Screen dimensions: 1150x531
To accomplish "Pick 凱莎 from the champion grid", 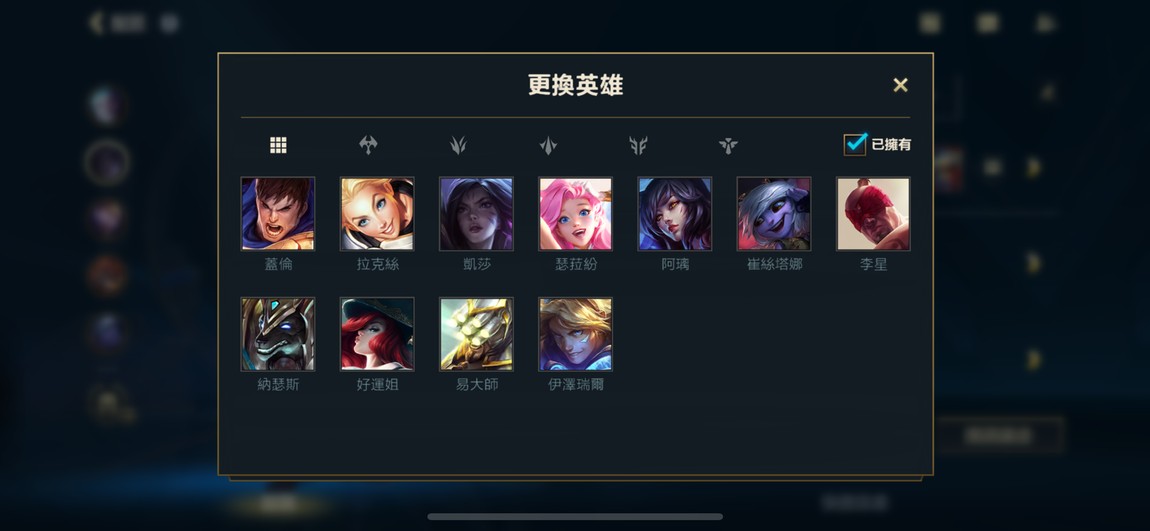I will (x=476, y=213).
